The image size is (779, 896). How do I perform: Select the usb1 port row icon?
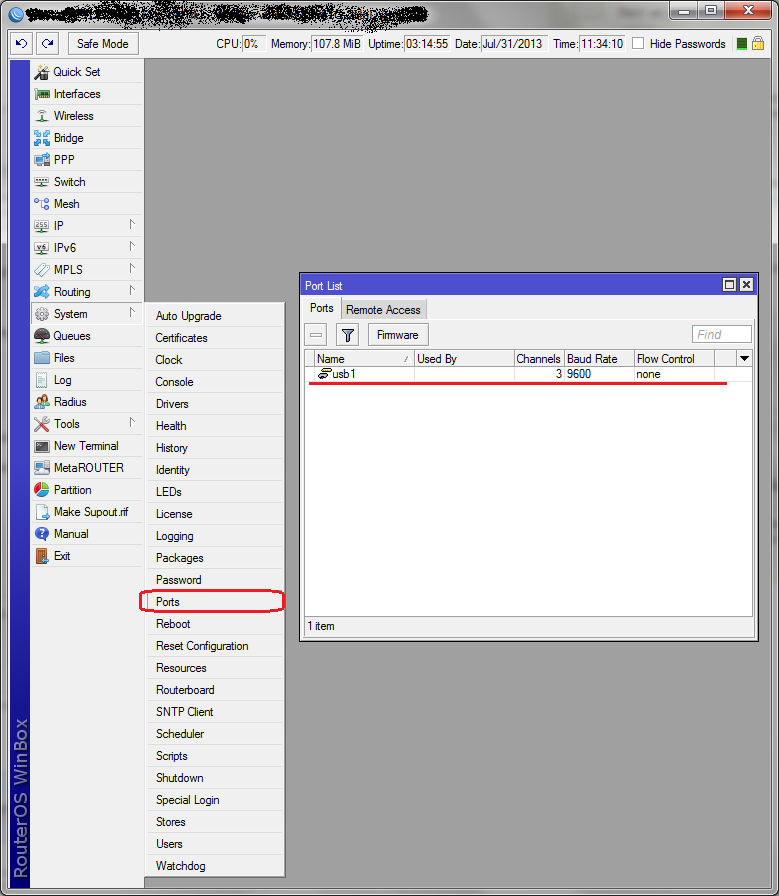[x=325, y=374]
